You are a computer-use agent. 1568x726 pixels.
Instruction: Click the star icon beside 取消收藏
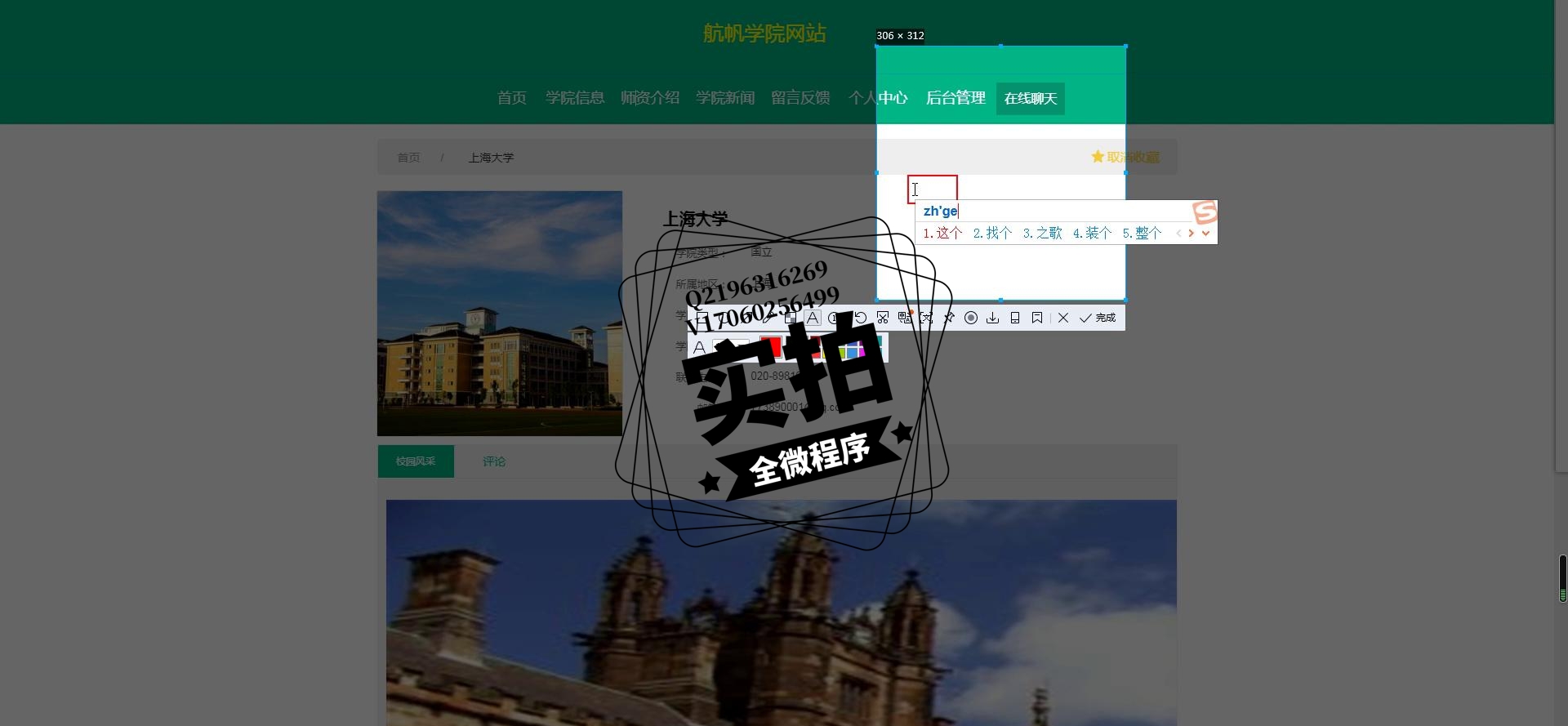1098,157
